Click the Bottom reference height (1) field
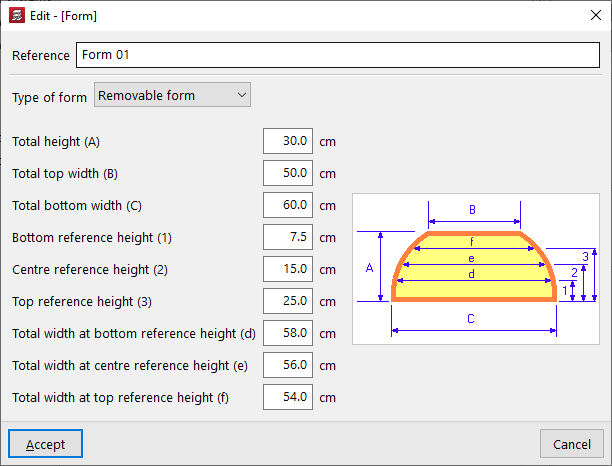 point(289,237)
